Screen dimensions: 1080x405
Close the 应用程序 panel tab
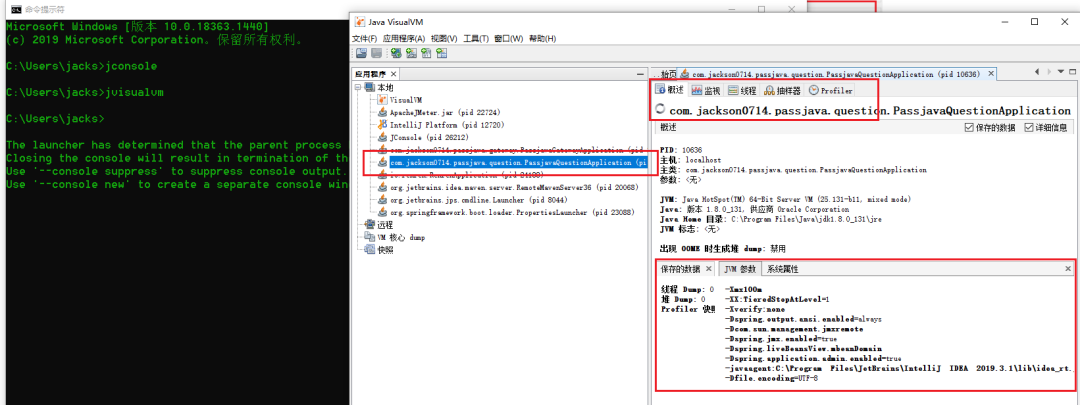[x=394, y=74]
